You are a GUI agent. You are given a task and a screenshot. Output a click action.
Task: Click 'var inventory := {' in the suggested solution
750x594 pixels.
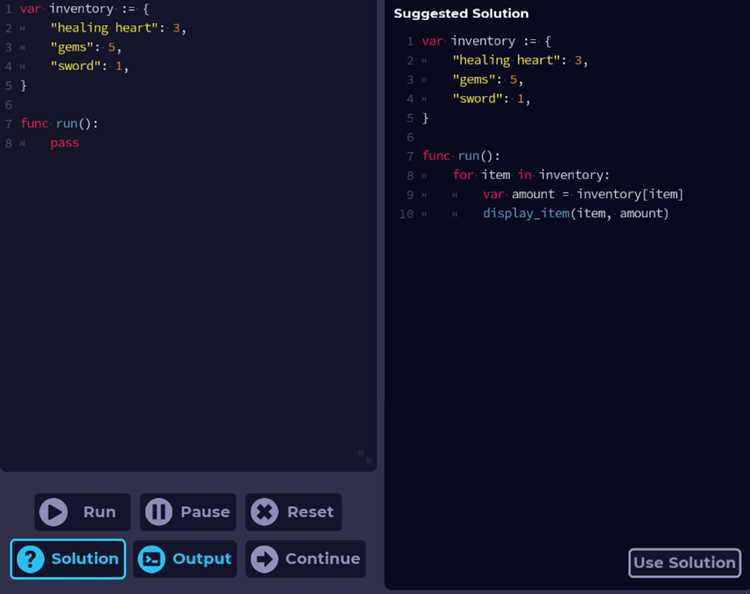486,41
